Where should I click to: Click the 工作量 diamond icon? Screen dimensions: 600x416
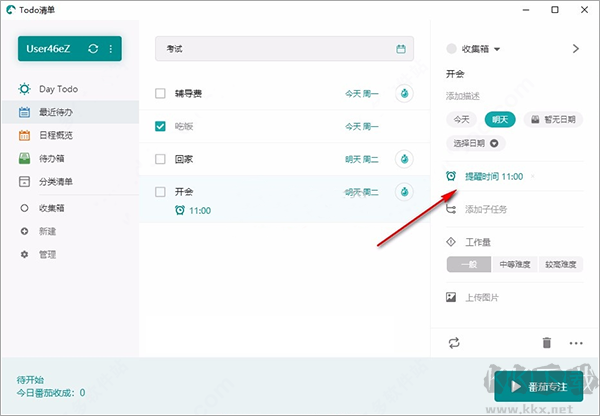click(x=451, y=242)
